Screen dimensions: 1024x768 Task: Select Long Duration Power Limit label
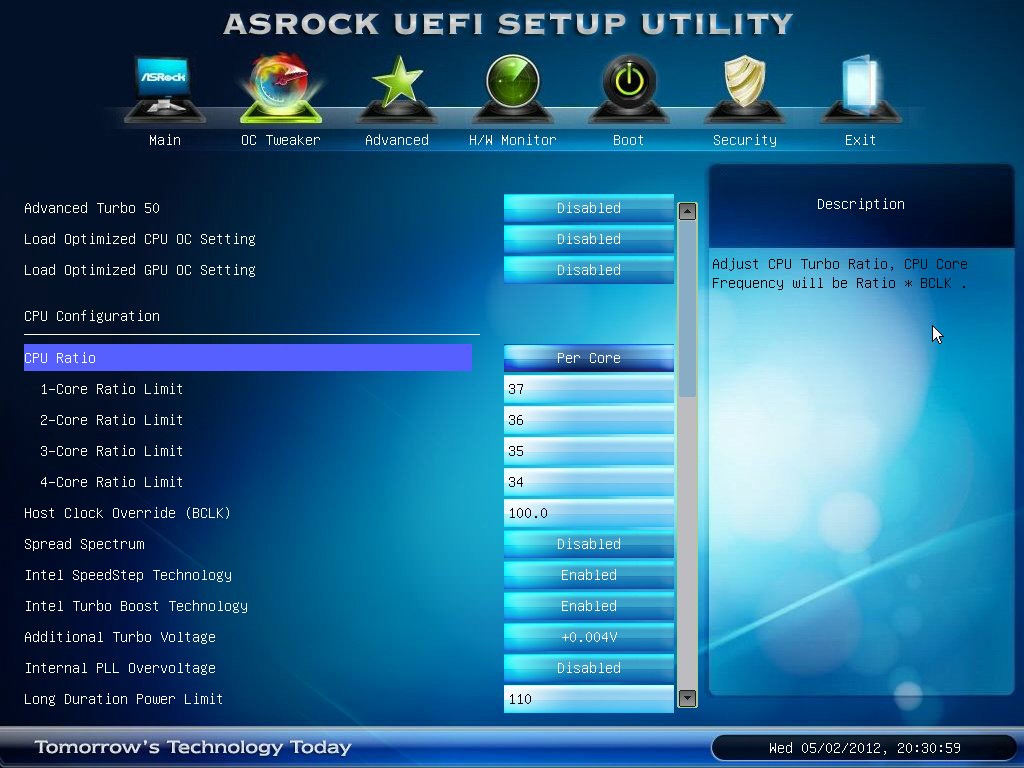(123, 699)
